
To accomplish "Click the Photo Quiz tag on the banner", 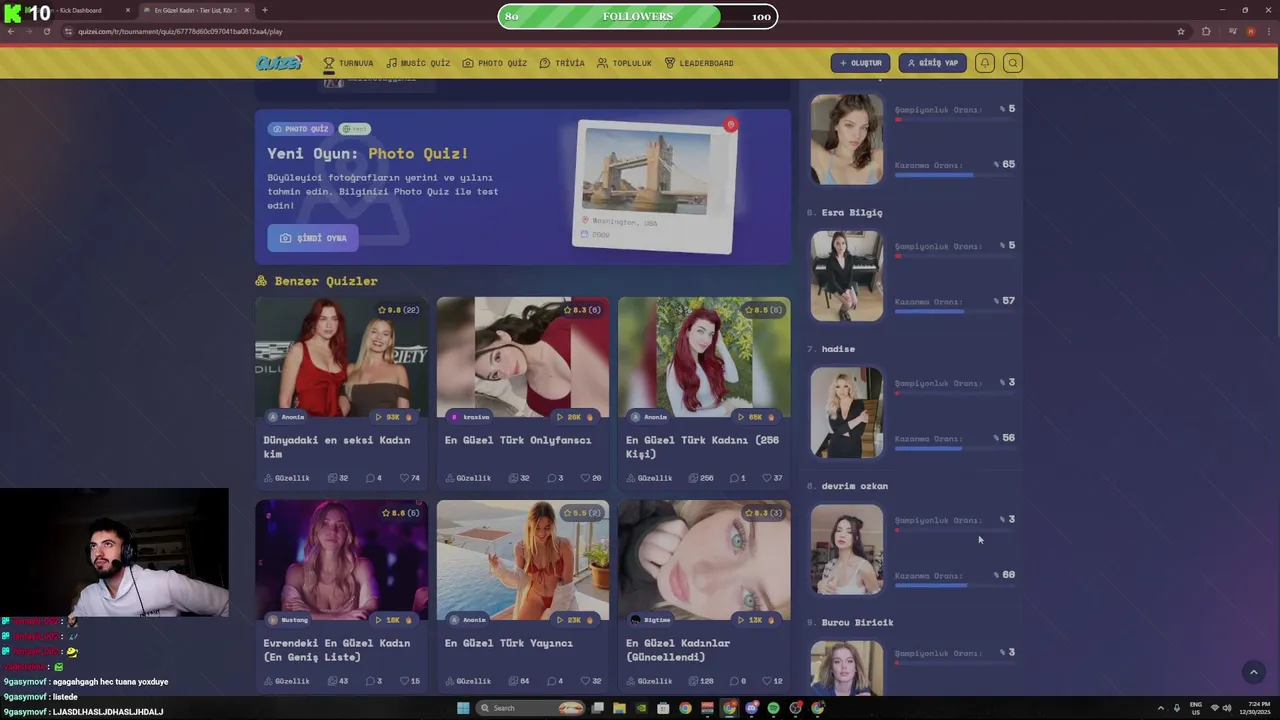I will point(301,129).
